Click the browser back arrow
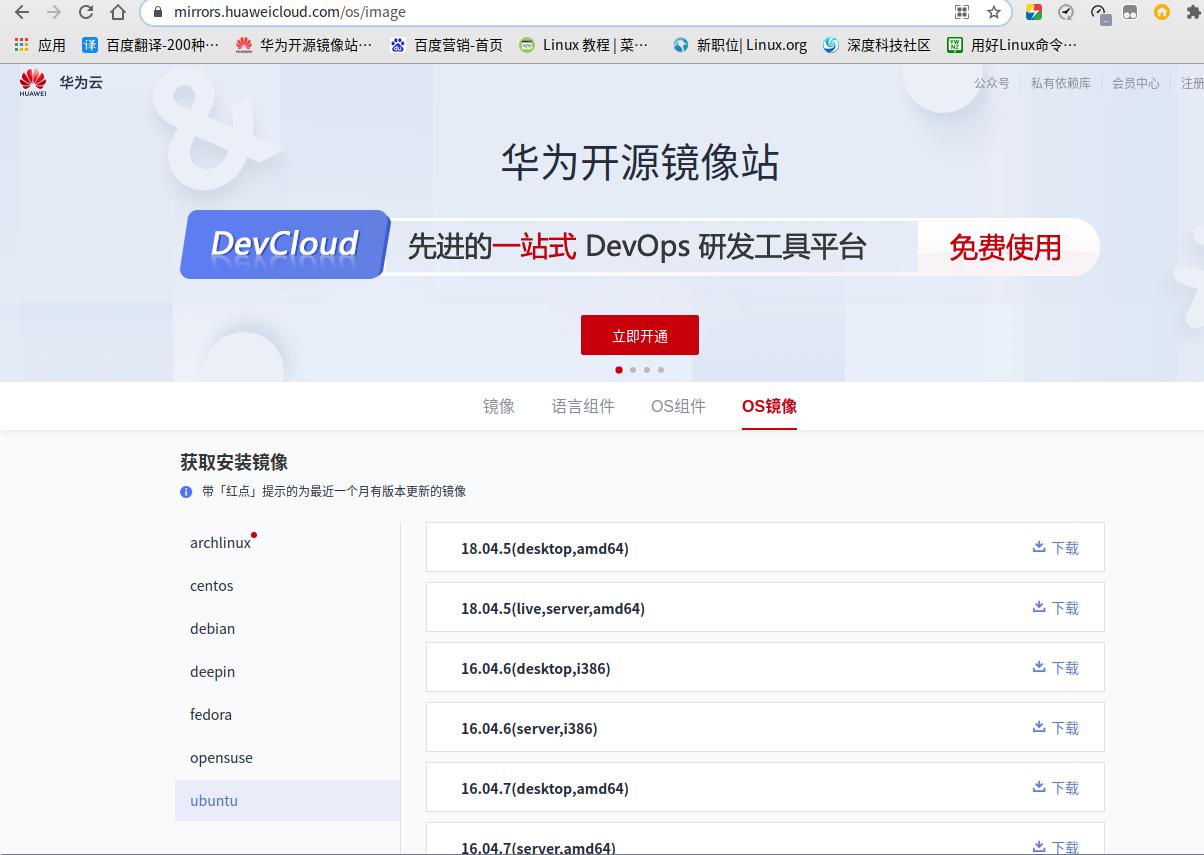 tap(22, 12)
